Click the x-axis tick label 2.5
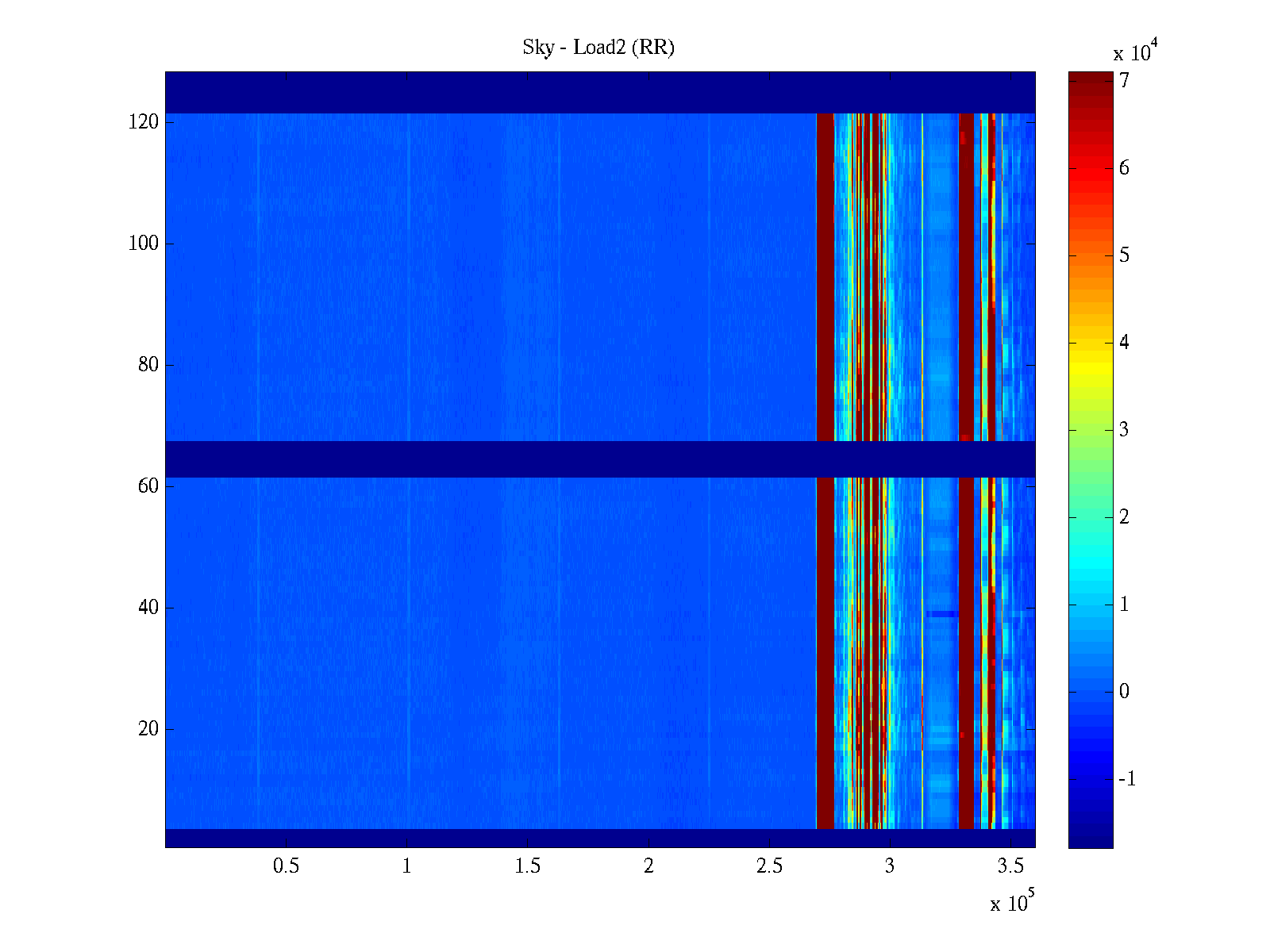The width and height of the screenshot is (1270, 952). pyautogui.click(x=769, y=866)
